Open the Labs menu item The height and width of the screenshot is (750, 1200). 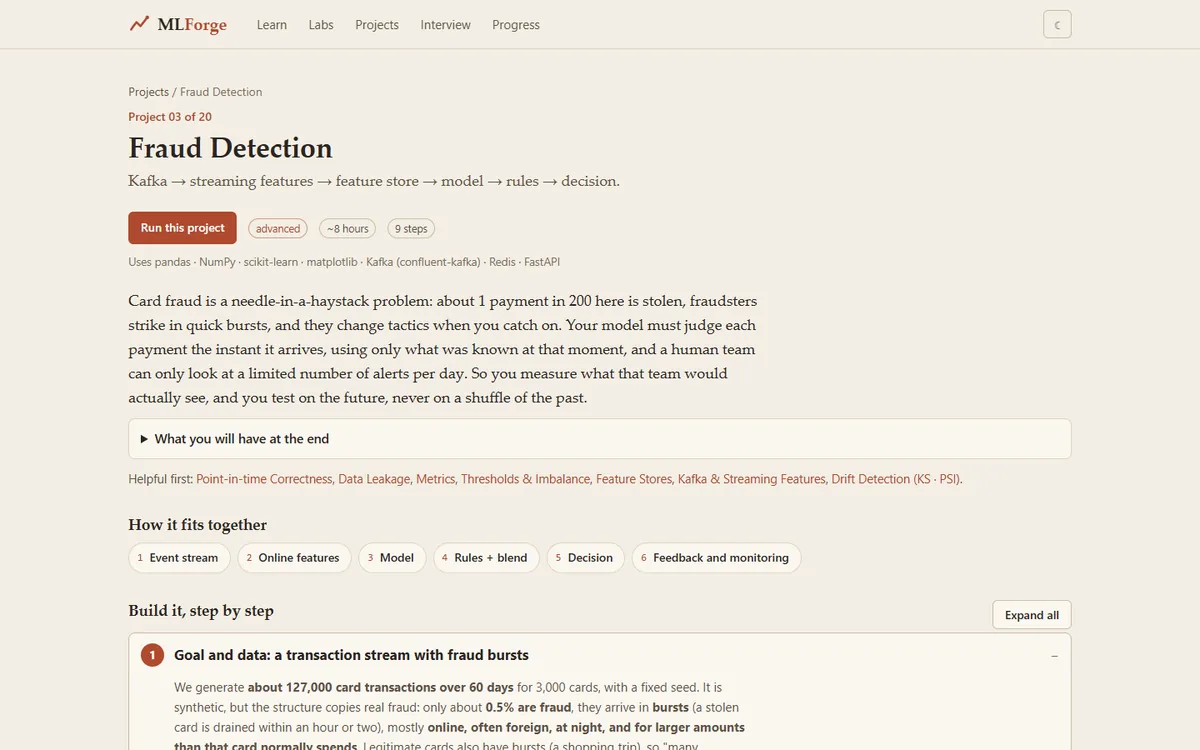click(x=321, y=25)
